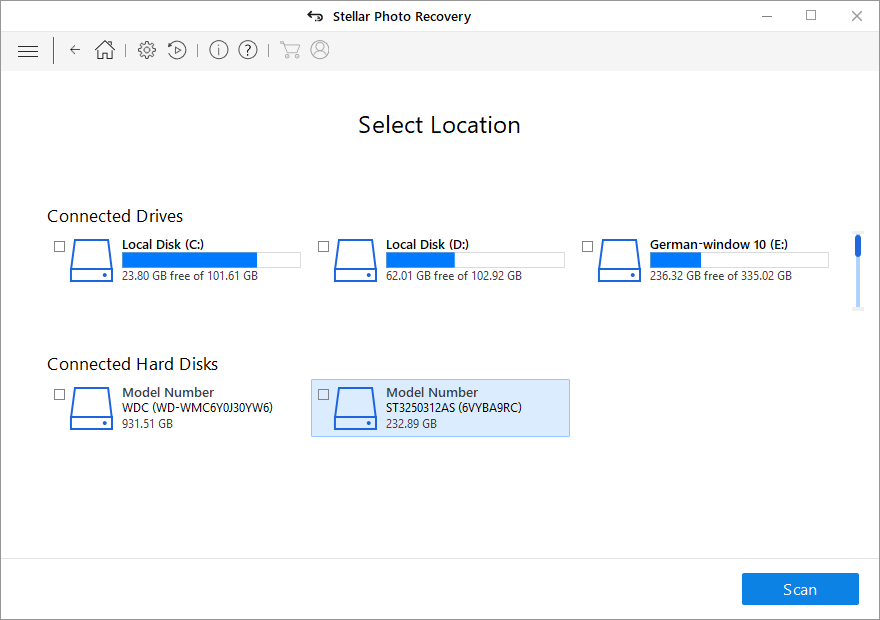Click the Connected Drives vertical scrollbar
The image size is (880, 620).
coord(858,272)
